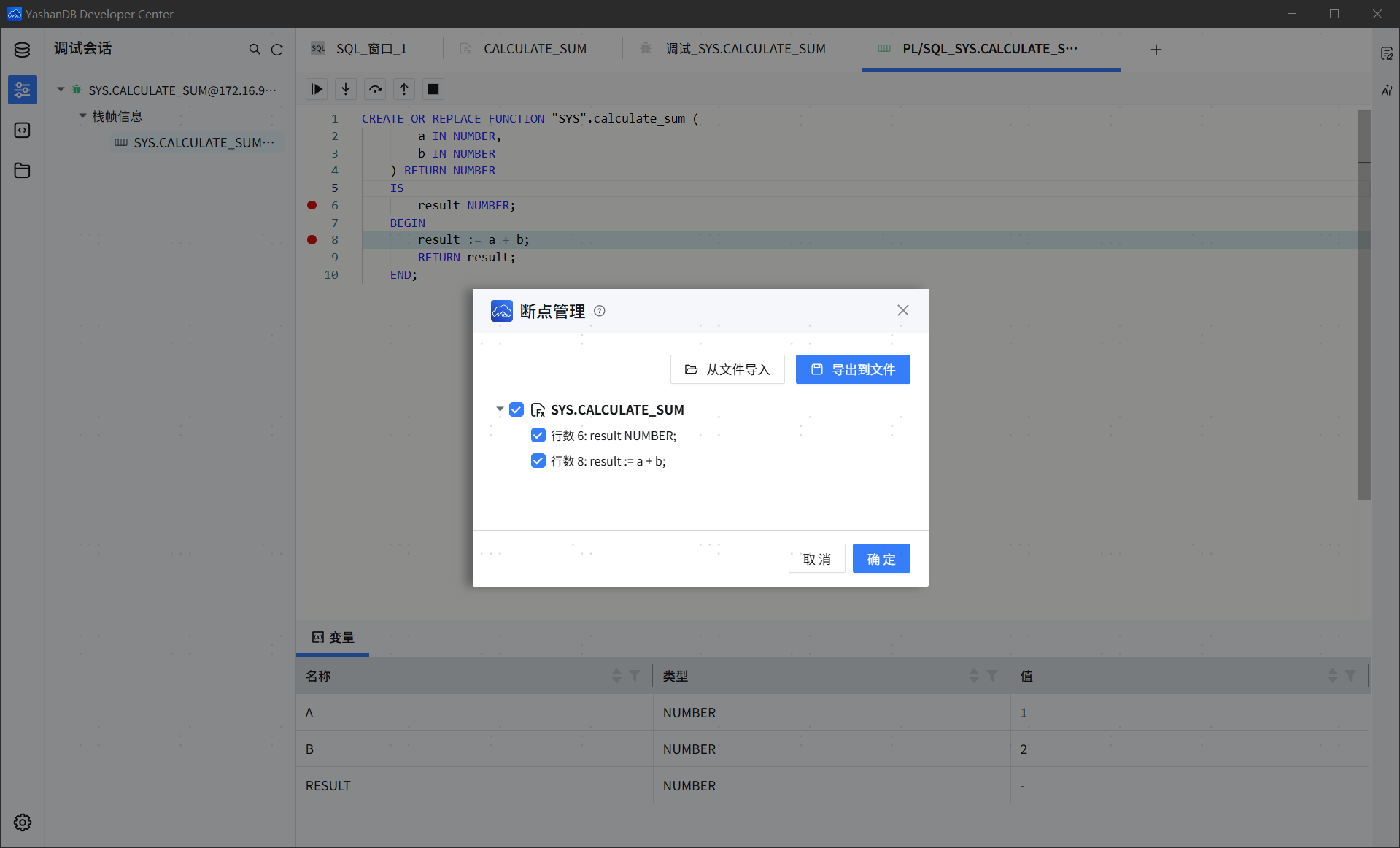Toggle the line 6 breakpoint checkbox
Viewport: 1400px width, 848px height.
click(538, 436)
